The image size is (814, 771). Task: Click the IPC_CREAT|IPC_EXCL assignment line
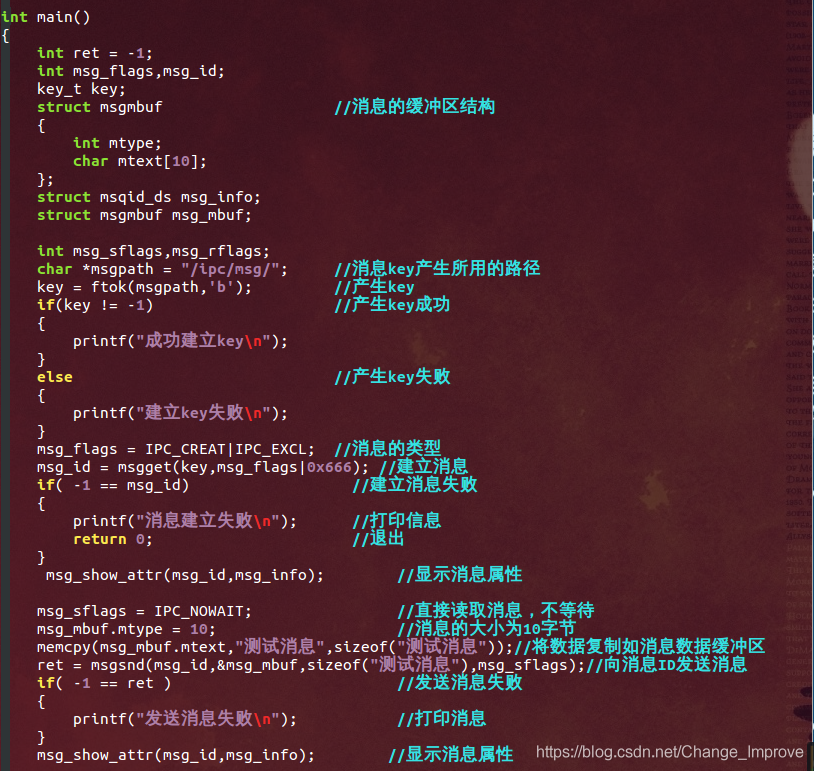point(175,449)
